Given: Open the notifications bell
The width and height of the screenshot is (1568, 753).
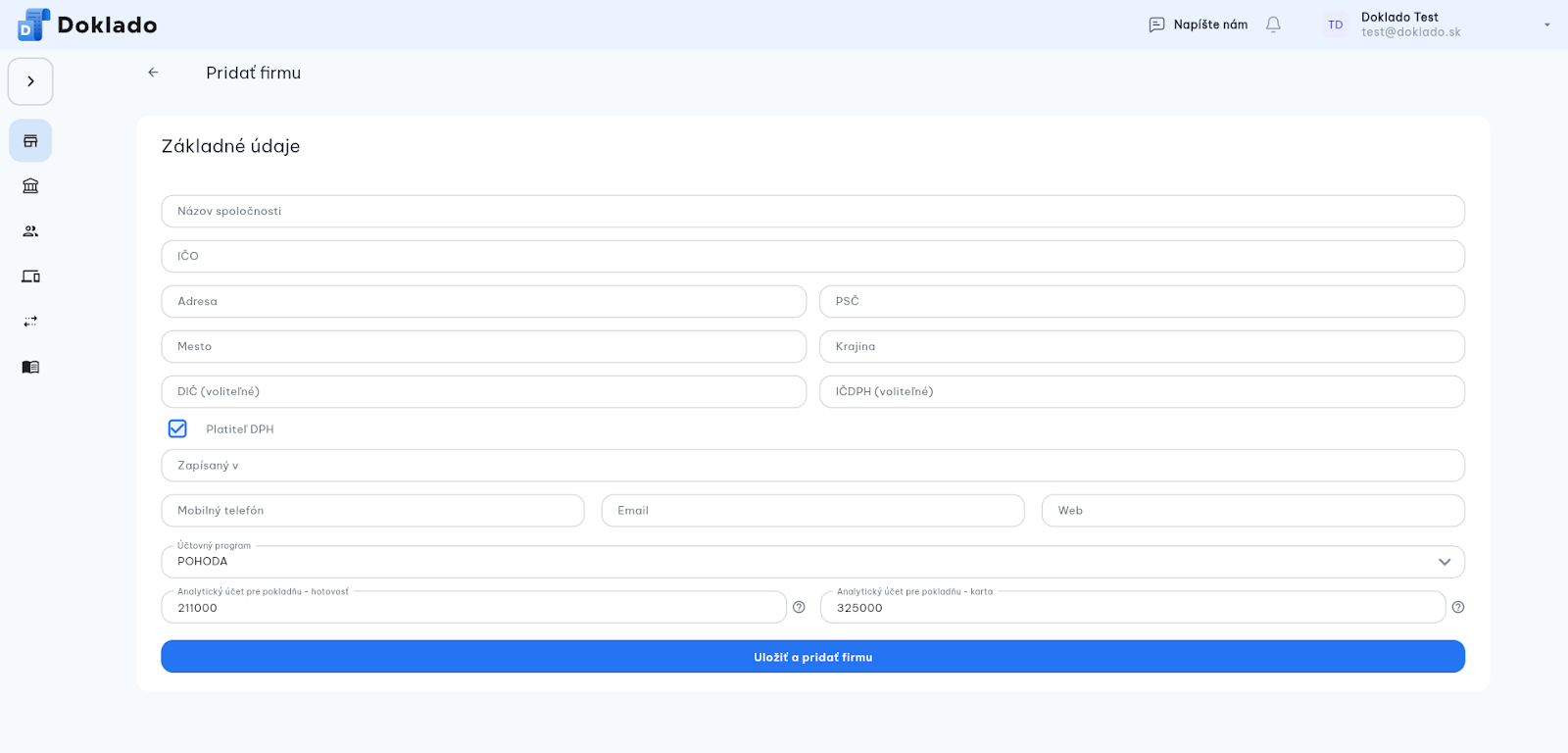Looking at the screenshot, I should 1273,25.
